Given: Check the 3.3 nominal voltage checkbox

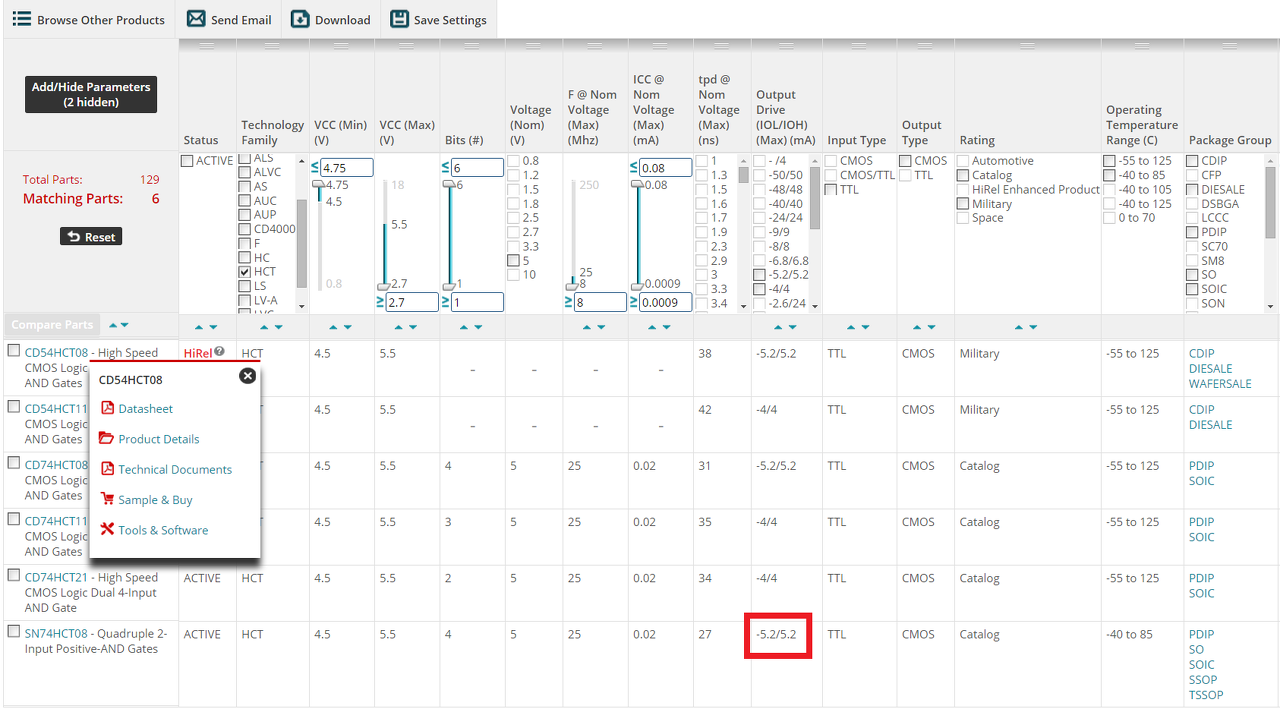Looking at the screenshot, I should (x=513, y=246).
